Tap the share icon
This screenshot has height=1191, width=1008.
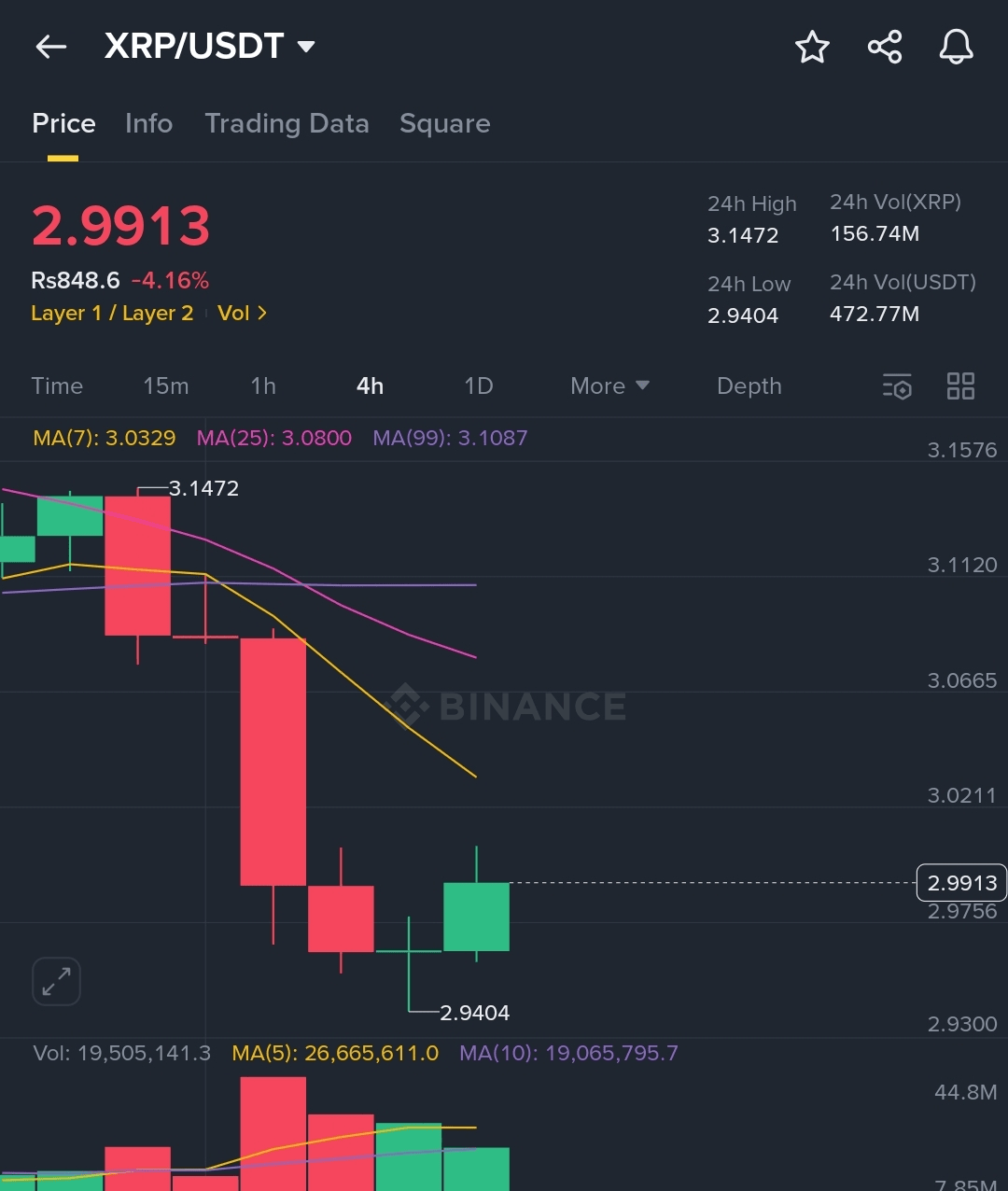[x=885, y=47]
